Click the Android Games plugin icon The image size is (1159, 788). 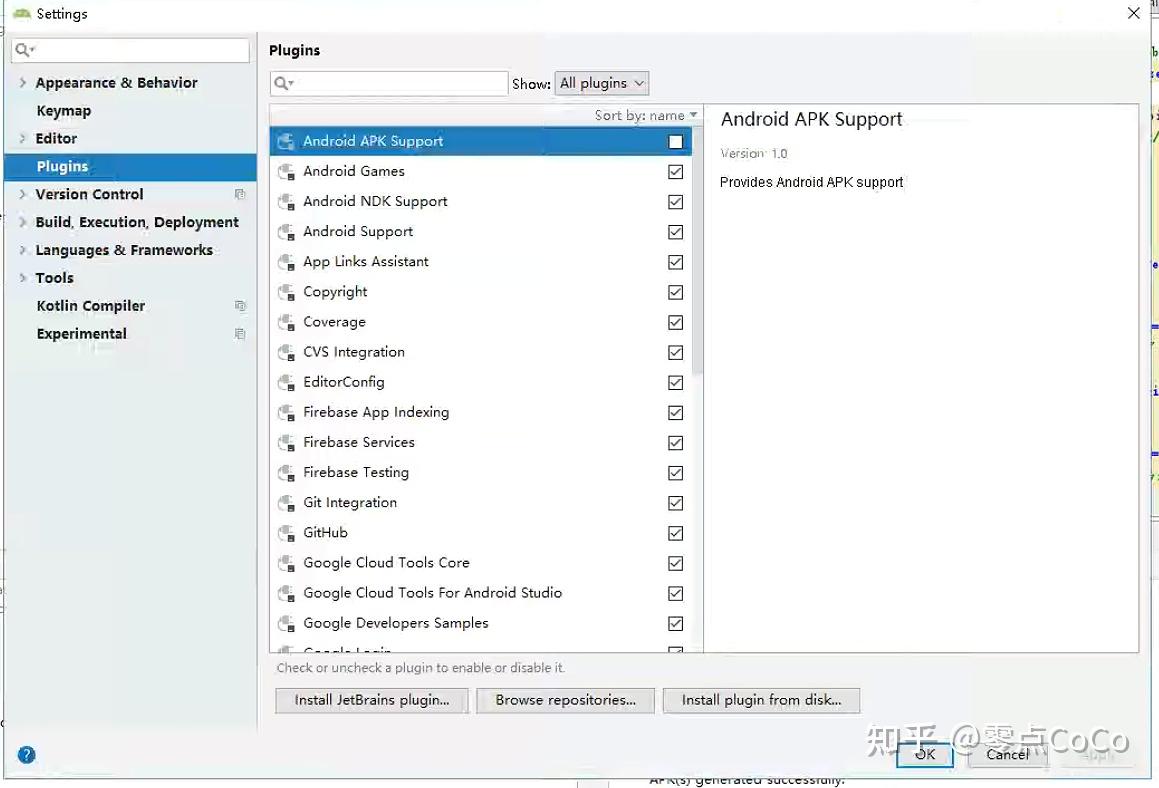[x=286, y=171]
